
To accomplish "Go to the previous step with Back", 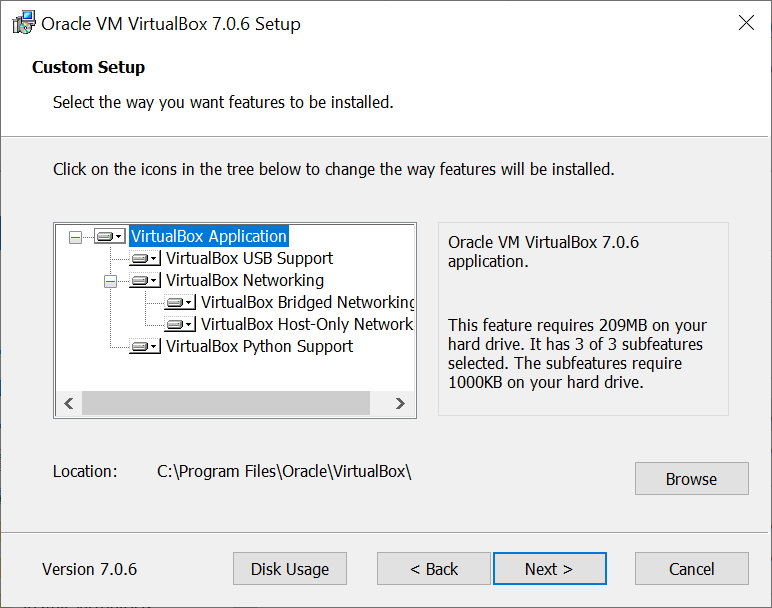I will (434, 569).
